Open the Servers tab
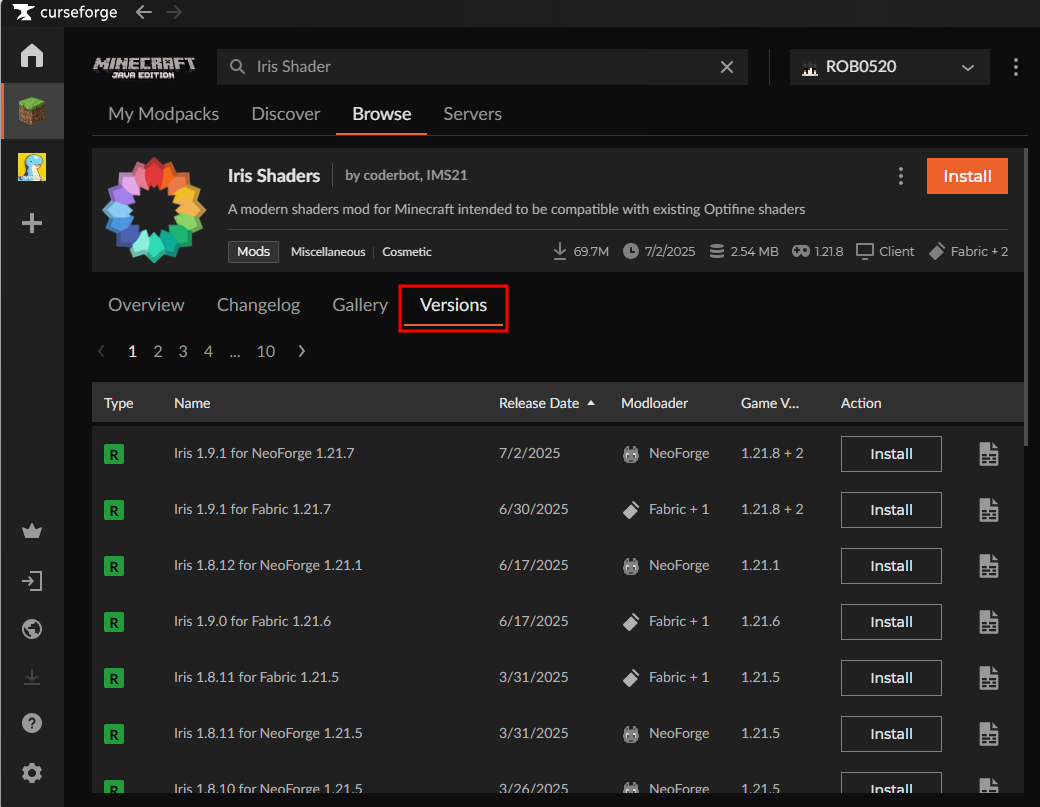 pos(472,114)
